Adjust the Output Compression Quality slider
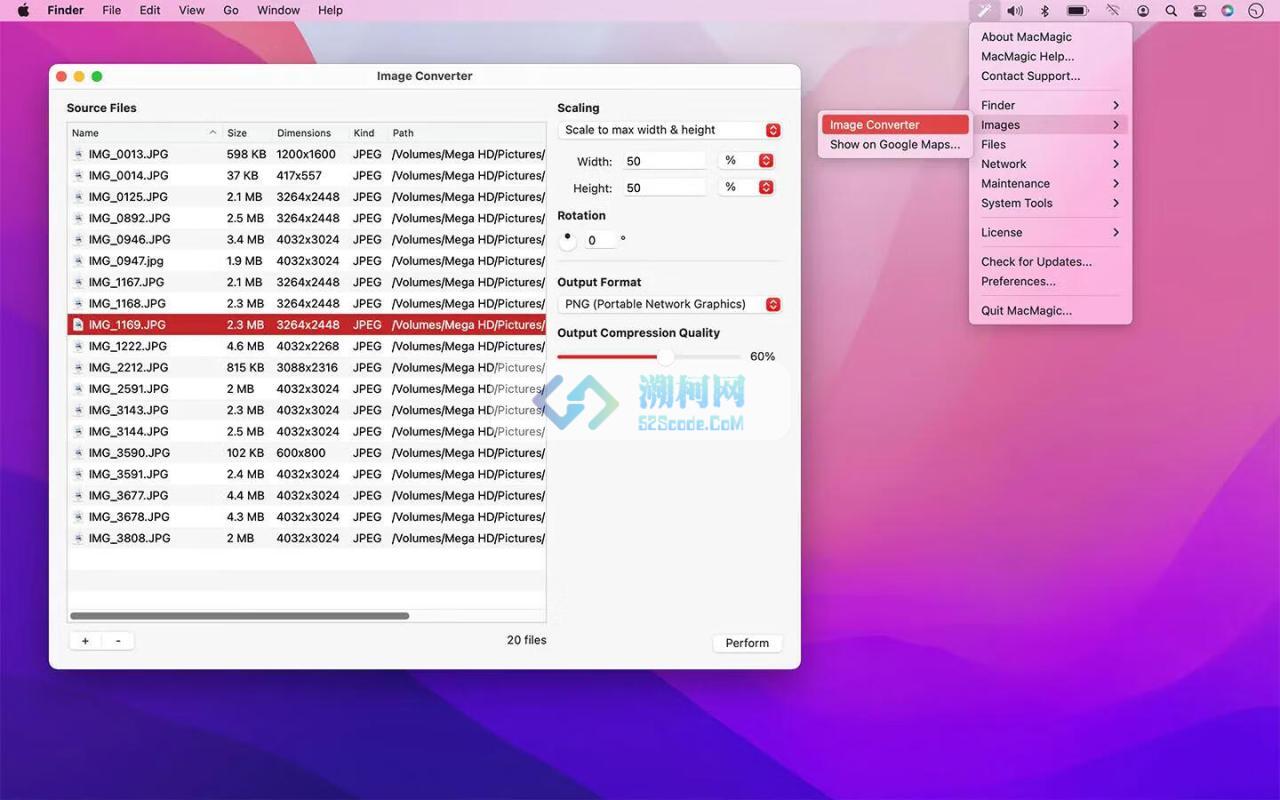The image size is (1280, 800). click(665, 356)
